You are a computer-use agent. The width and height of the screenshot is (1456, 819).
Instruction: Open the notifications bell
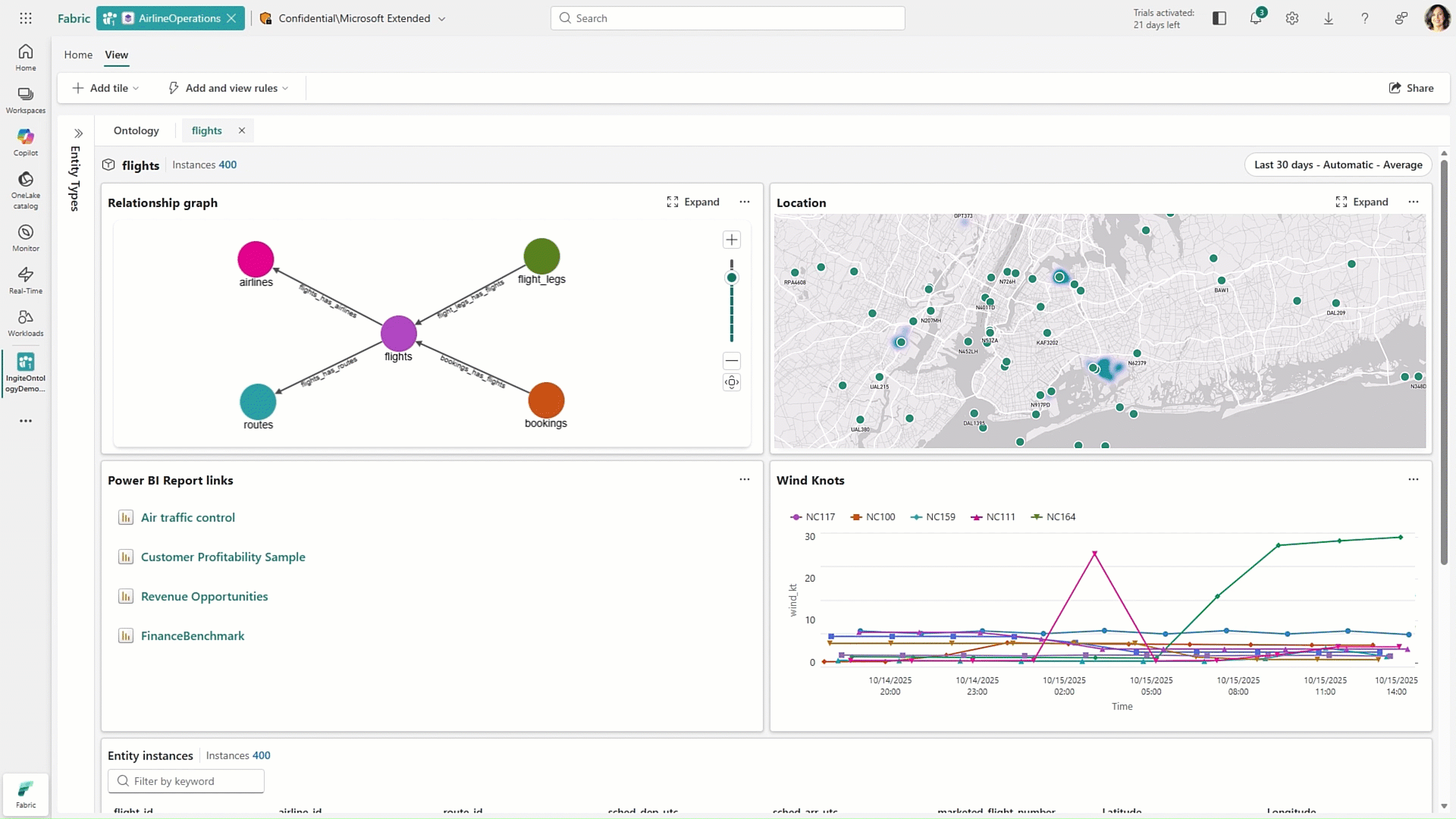click(1256, 17)
